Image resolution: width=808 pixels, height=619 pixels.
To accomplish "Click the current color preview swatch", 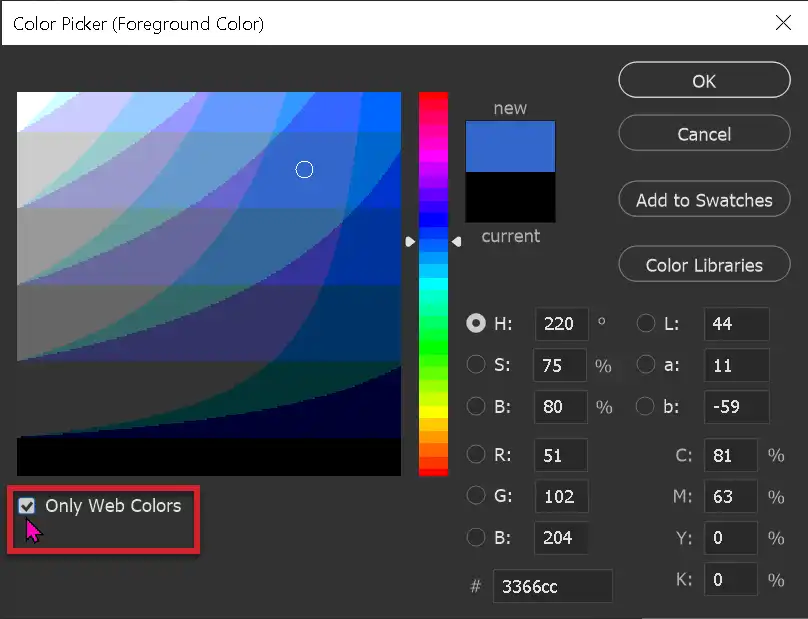I will 510,198.
